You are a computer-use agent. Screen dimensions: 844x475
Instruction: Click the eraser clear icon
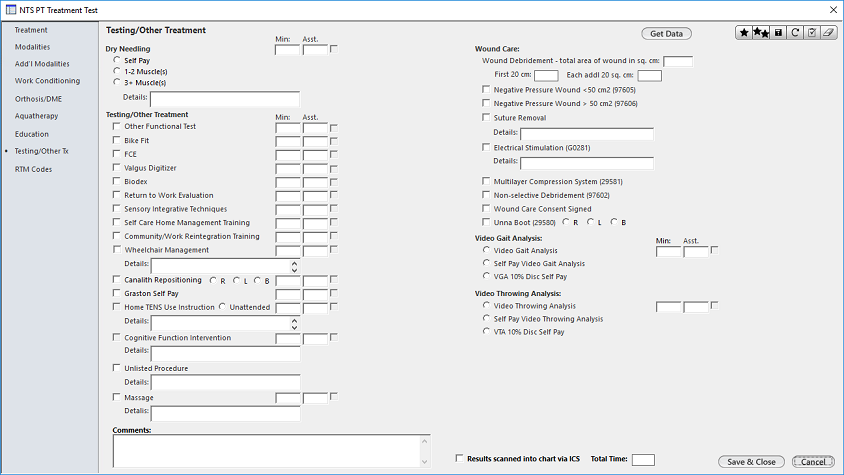828,33
